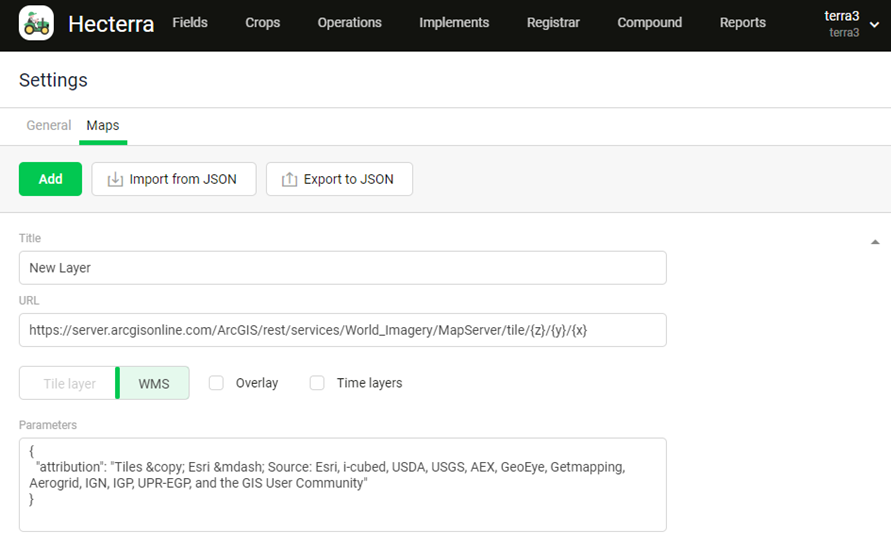Navigate to Registrar in top bar
The image size is (891, 548).
click(553, 23)
